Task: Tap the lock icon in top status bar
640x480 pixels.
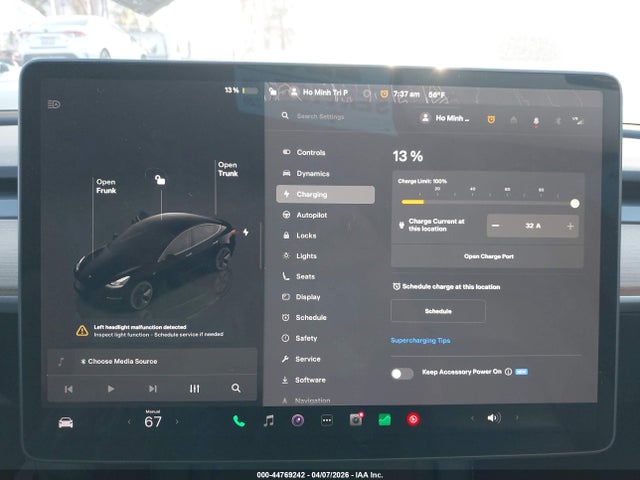Action: pyautogui.click(x=273, y=91)
